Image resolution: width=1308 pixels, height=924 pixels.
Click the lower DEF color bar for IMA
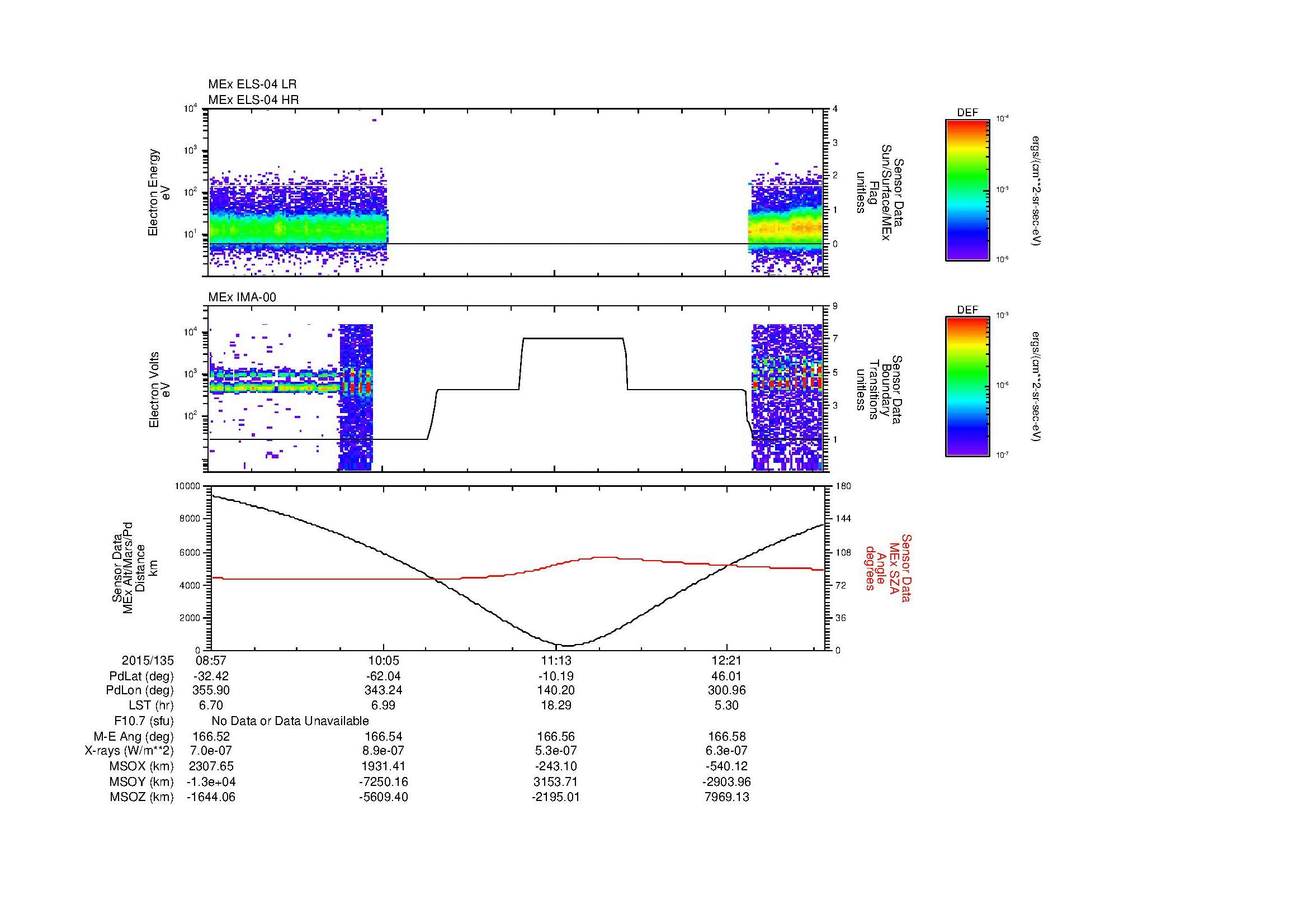pyautogui.click(x=967, y=387)
